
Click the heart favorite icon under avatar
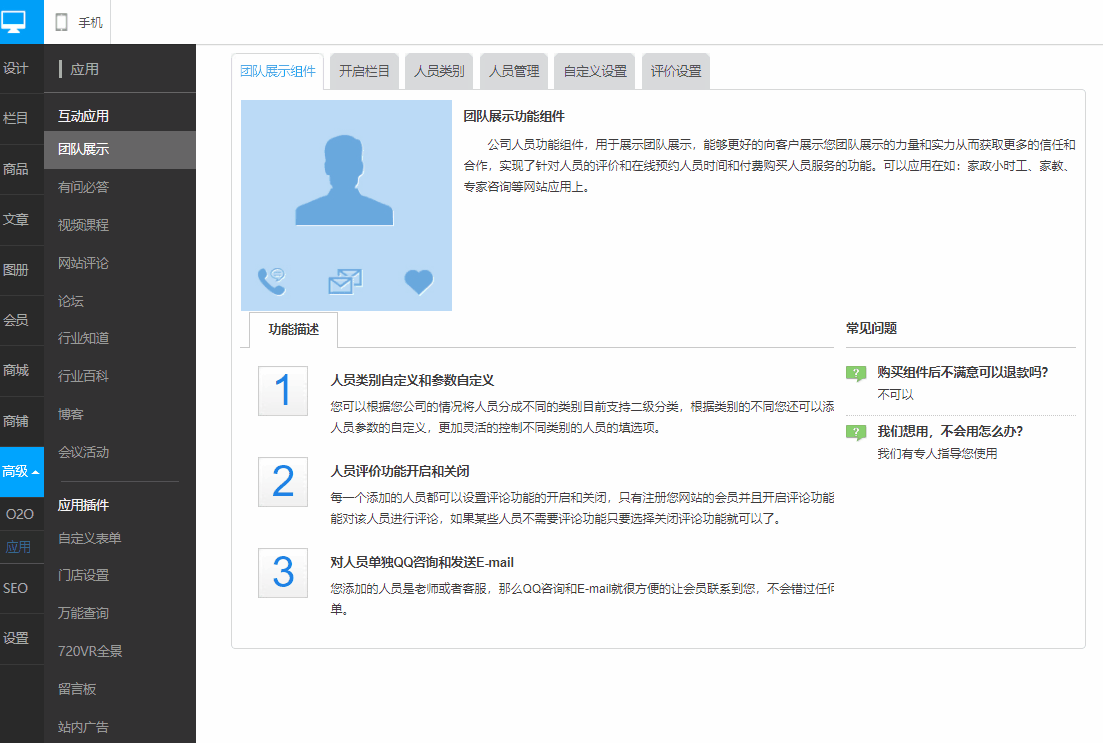(419, 281)
